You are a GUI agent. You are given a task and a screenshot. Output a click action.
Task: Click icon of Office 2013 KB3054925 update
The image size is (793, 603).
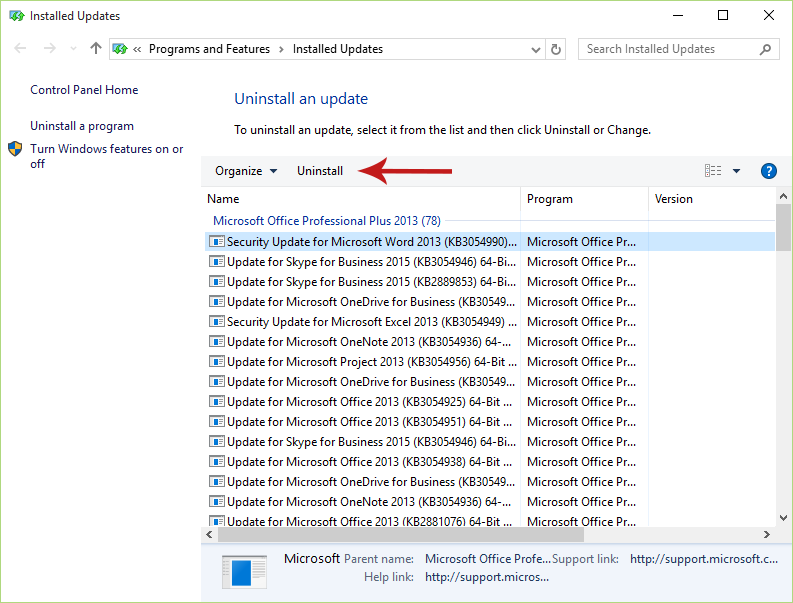pos(216,402)
